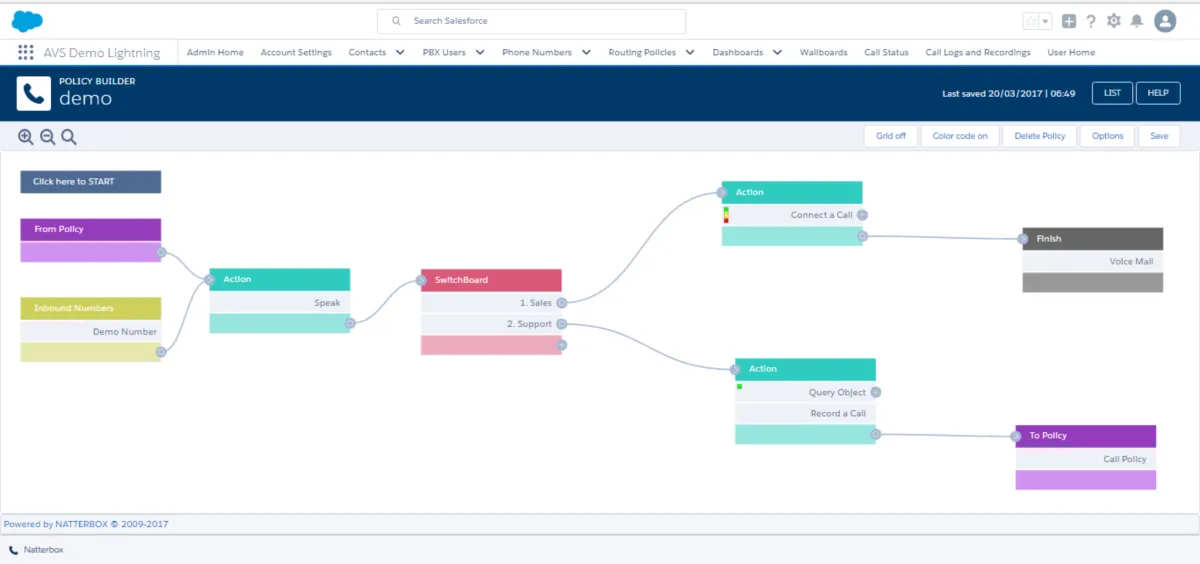
Task: Click the Salesforce help question mark icon
Action: point(1091,21)
